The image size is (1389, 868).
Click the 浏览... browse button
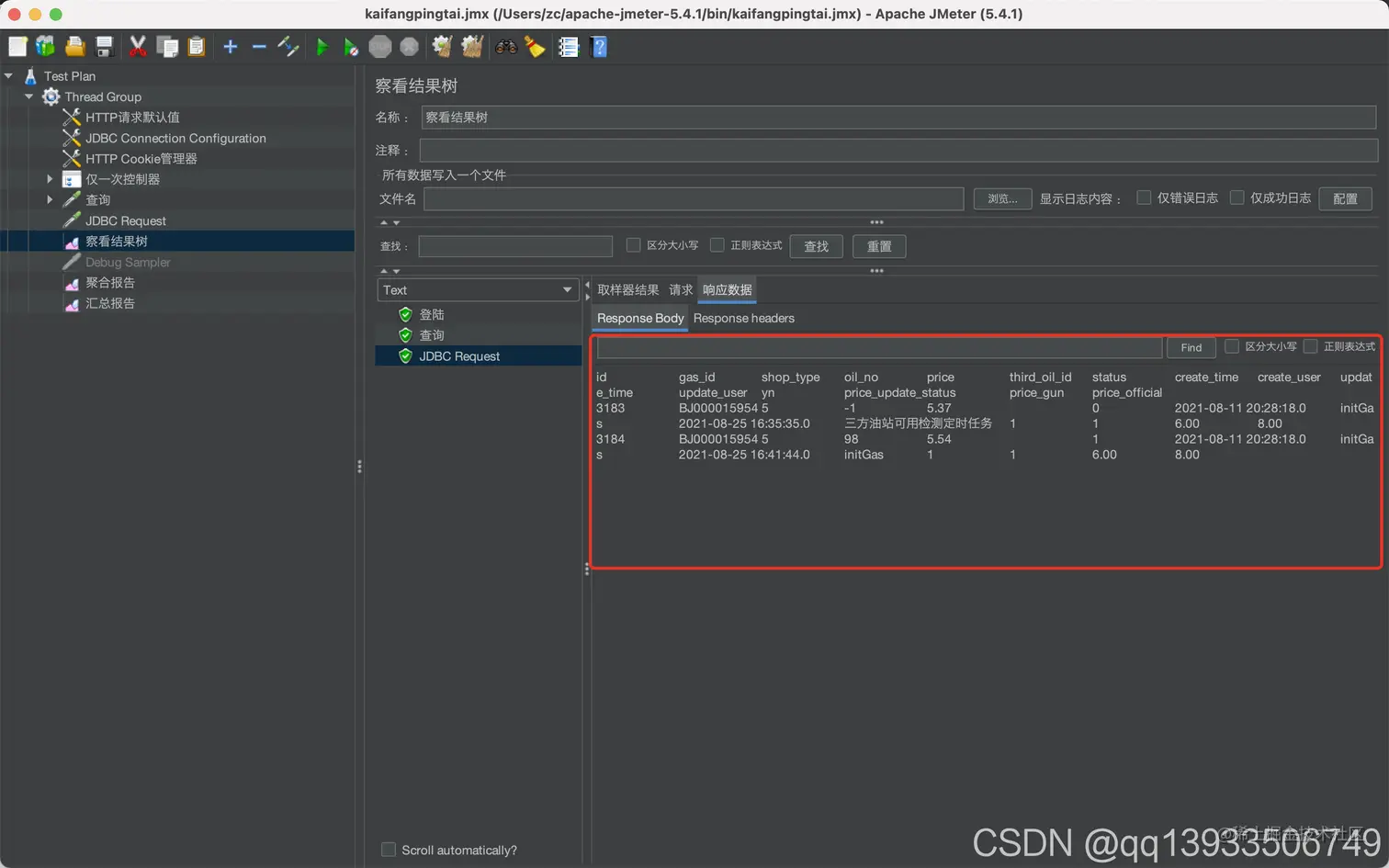click(x=1002, y=198)
